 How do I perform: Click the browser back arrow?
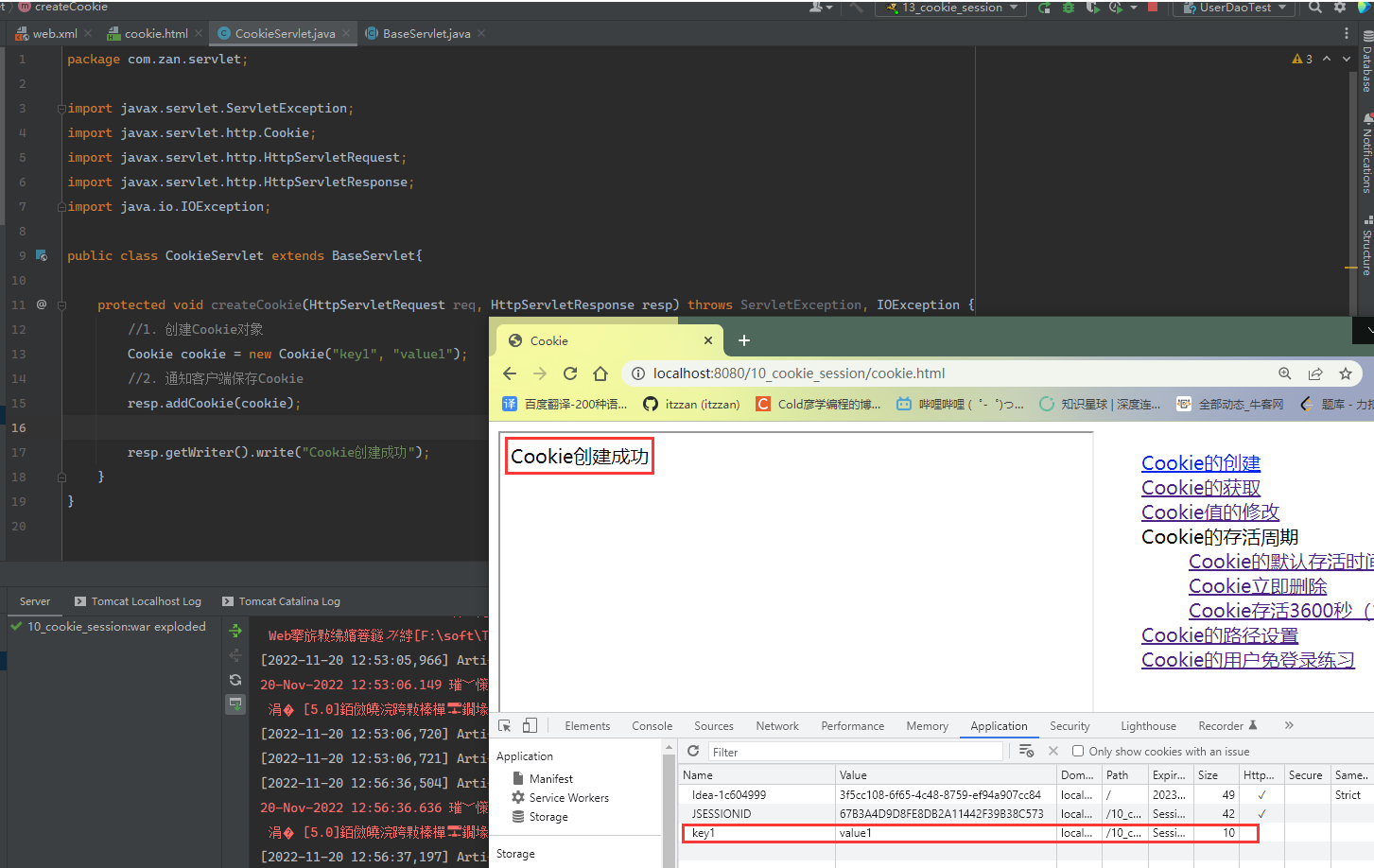pos(510,373)
